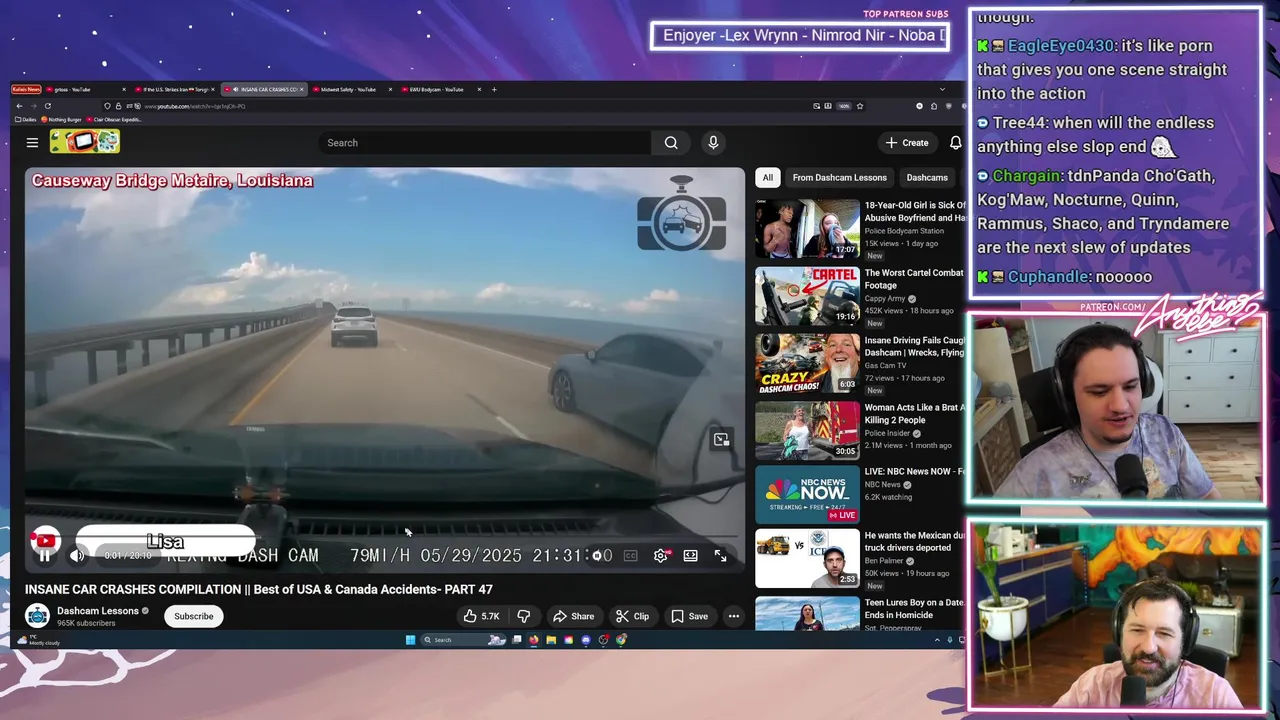Open more actions three-dot menu
Image resolution: width=1280 pixels, height=720 pixels.
pos(733,616)
